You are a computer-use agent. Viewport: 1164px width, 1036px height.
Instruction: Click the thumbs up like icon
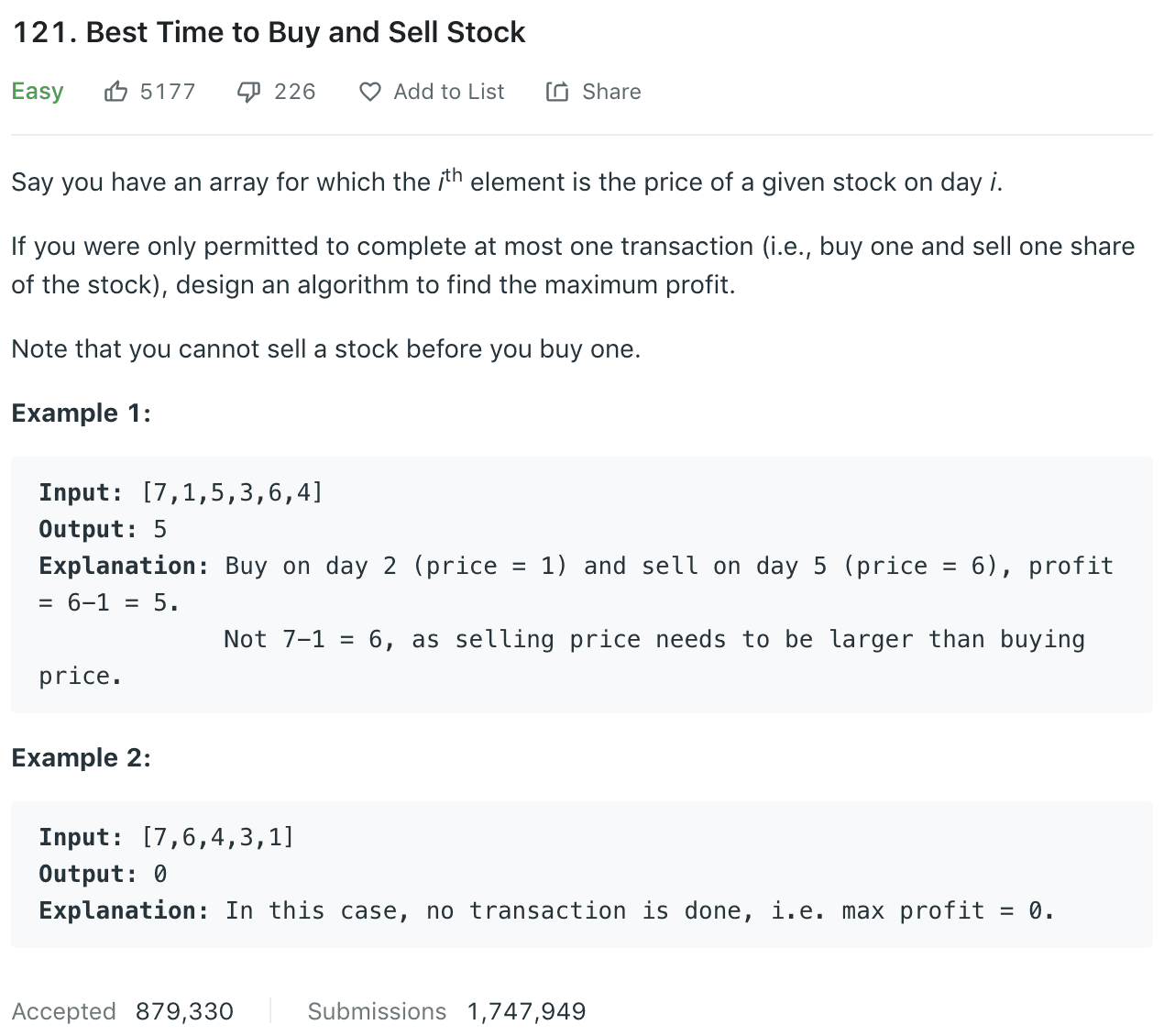[x=115, y=92]
